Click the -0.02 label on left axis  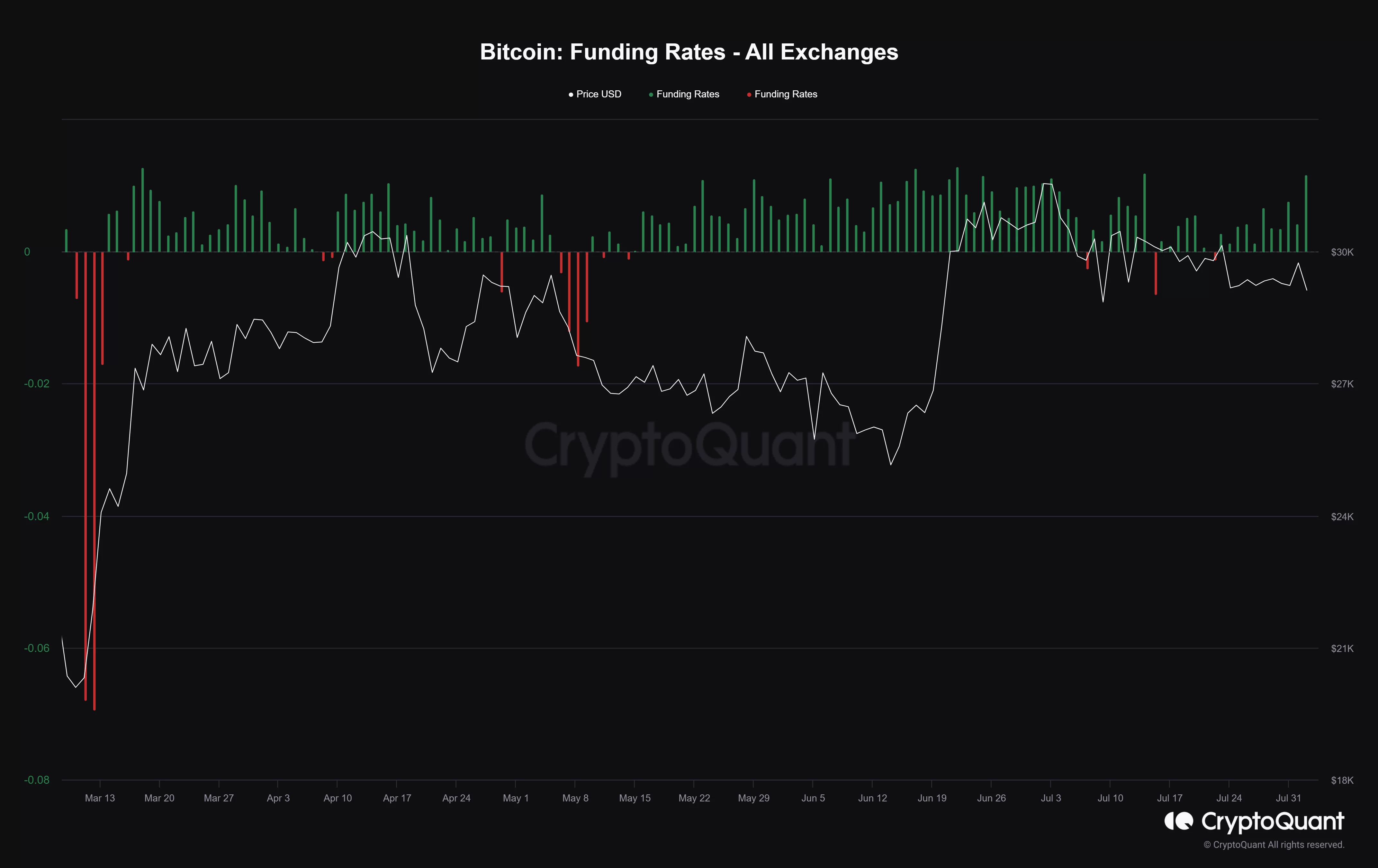click(x=37, y=383)
